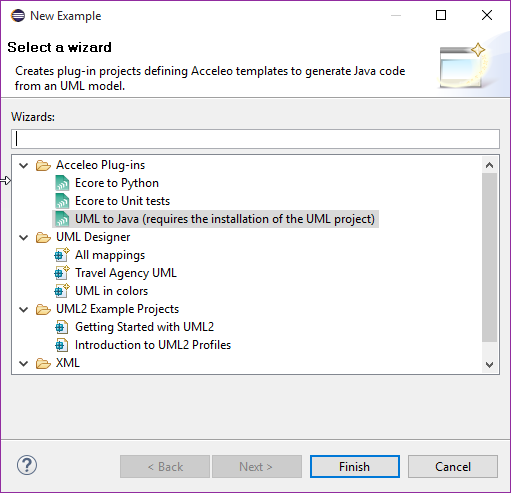Collapse the Acceleo Plug-ins category
The image size is (511, 493).
24,165
